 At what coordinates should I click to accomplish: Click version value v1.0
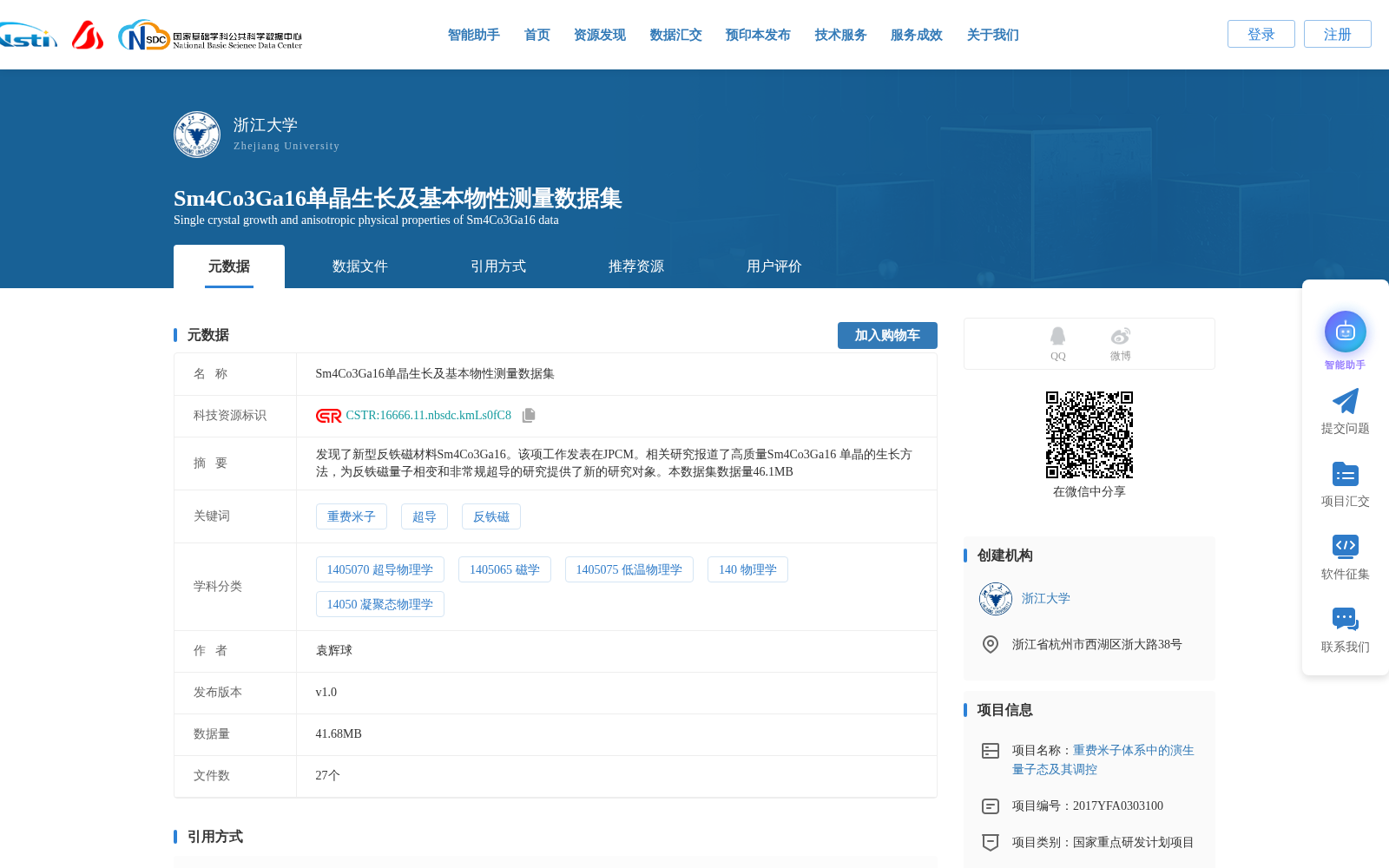click(x=326, y=693)
